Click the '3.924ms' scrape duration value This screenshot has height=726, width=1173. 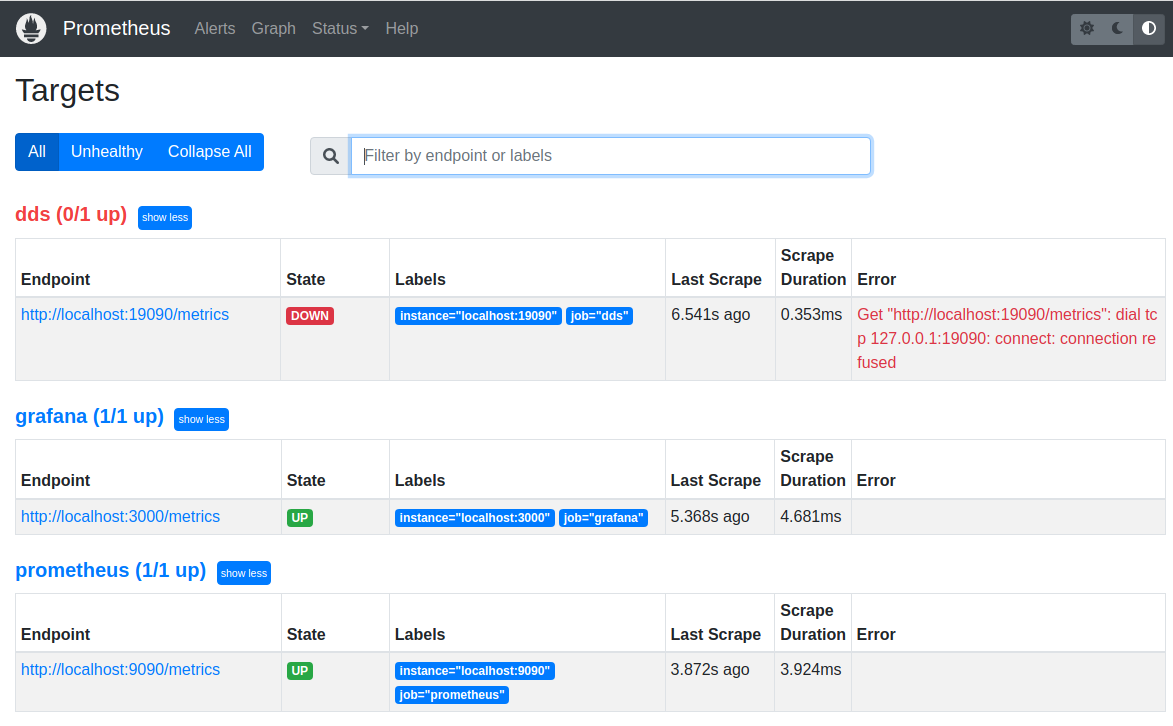pyautogui.click(x=811, y=670)
